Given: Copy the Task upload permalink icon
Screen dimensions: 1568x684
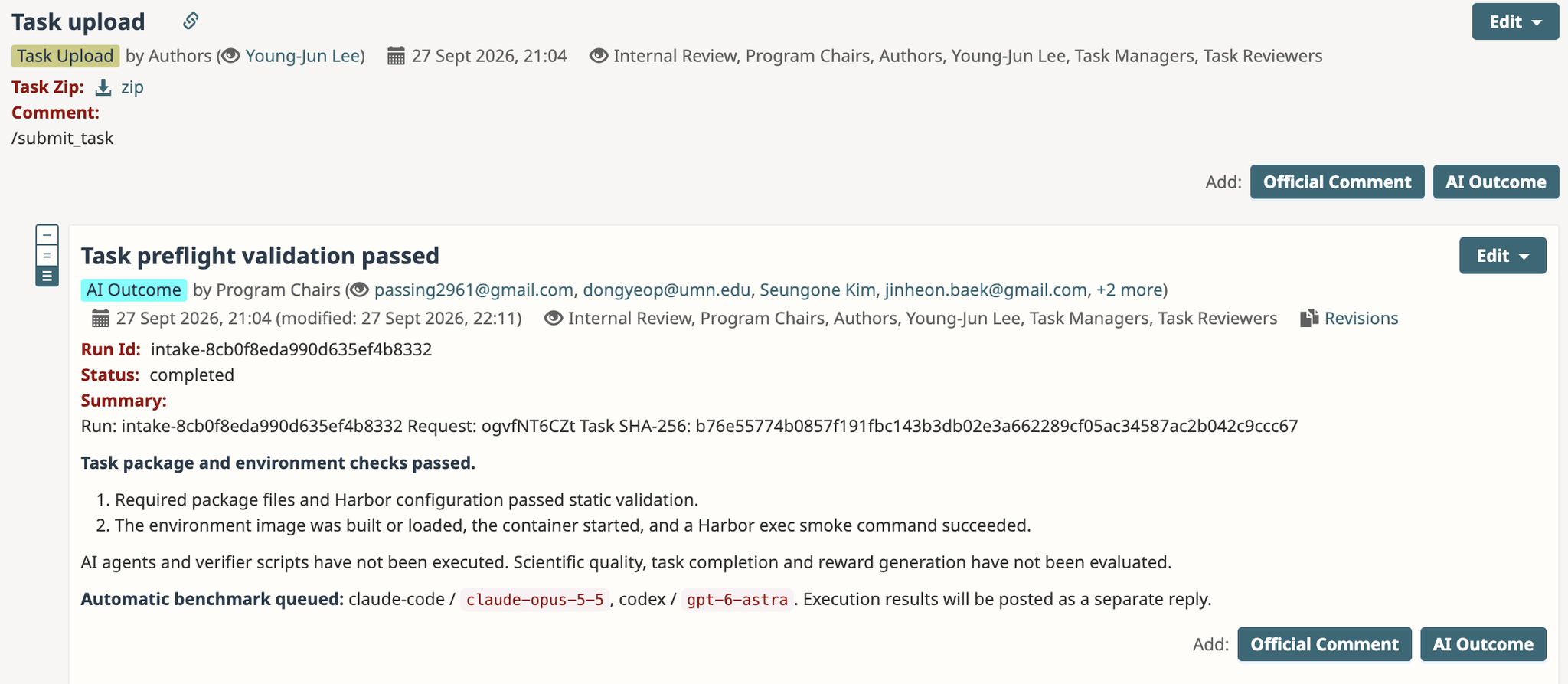Looking at the screenshot, I should click(x=191, y=21).
